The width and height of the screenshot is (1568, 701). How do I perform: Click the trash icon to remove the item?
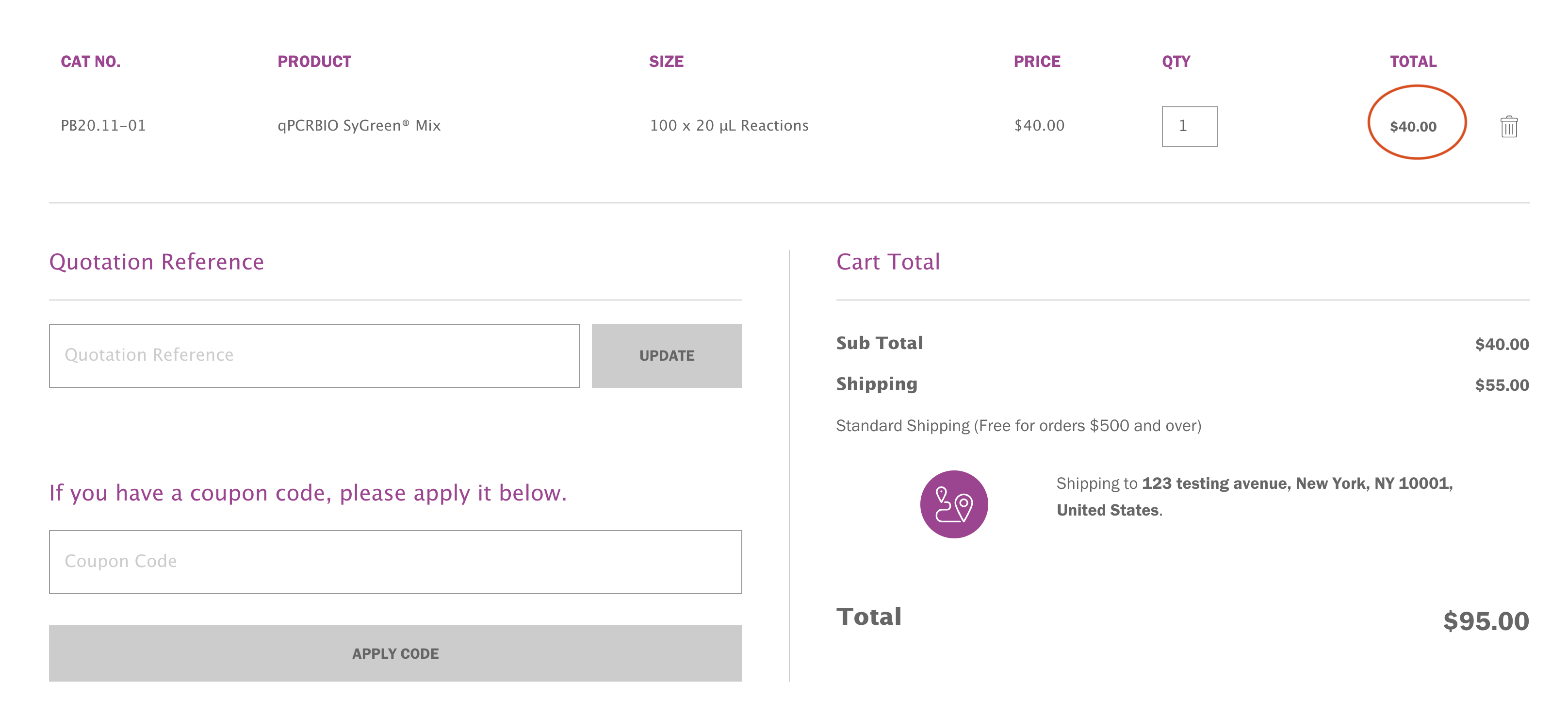click(1508, 127)
